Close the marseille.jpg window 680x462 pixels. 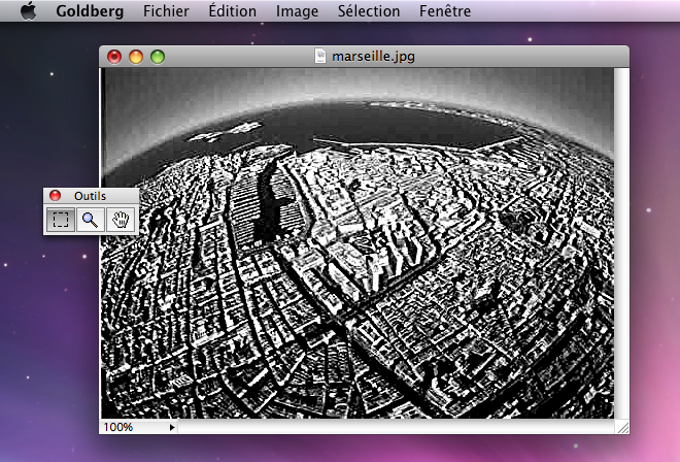114,57
